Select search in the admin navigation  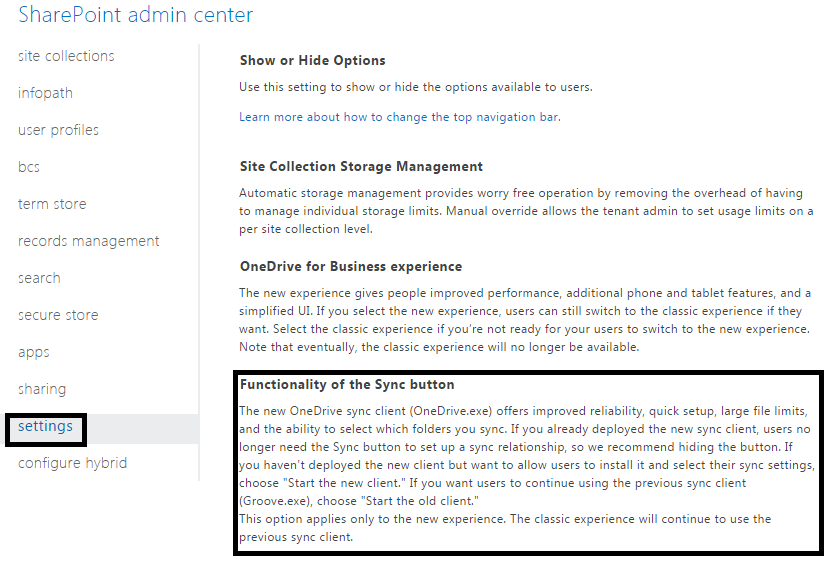click(39, 278)
